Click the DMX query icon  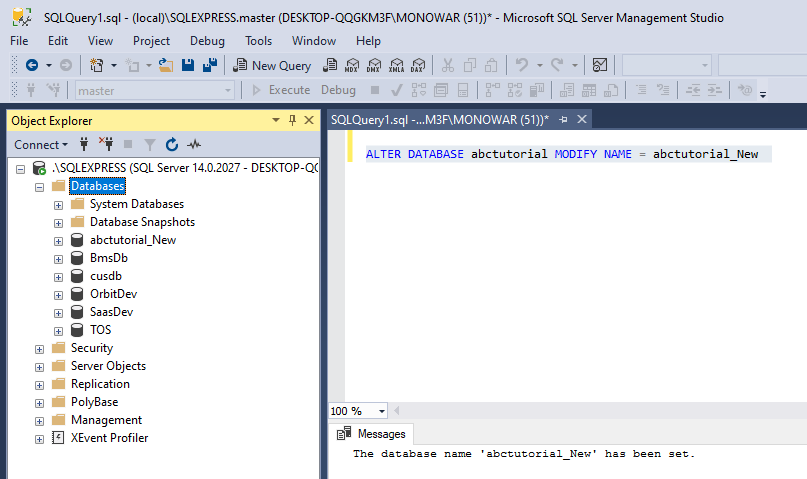pos(374,65)
